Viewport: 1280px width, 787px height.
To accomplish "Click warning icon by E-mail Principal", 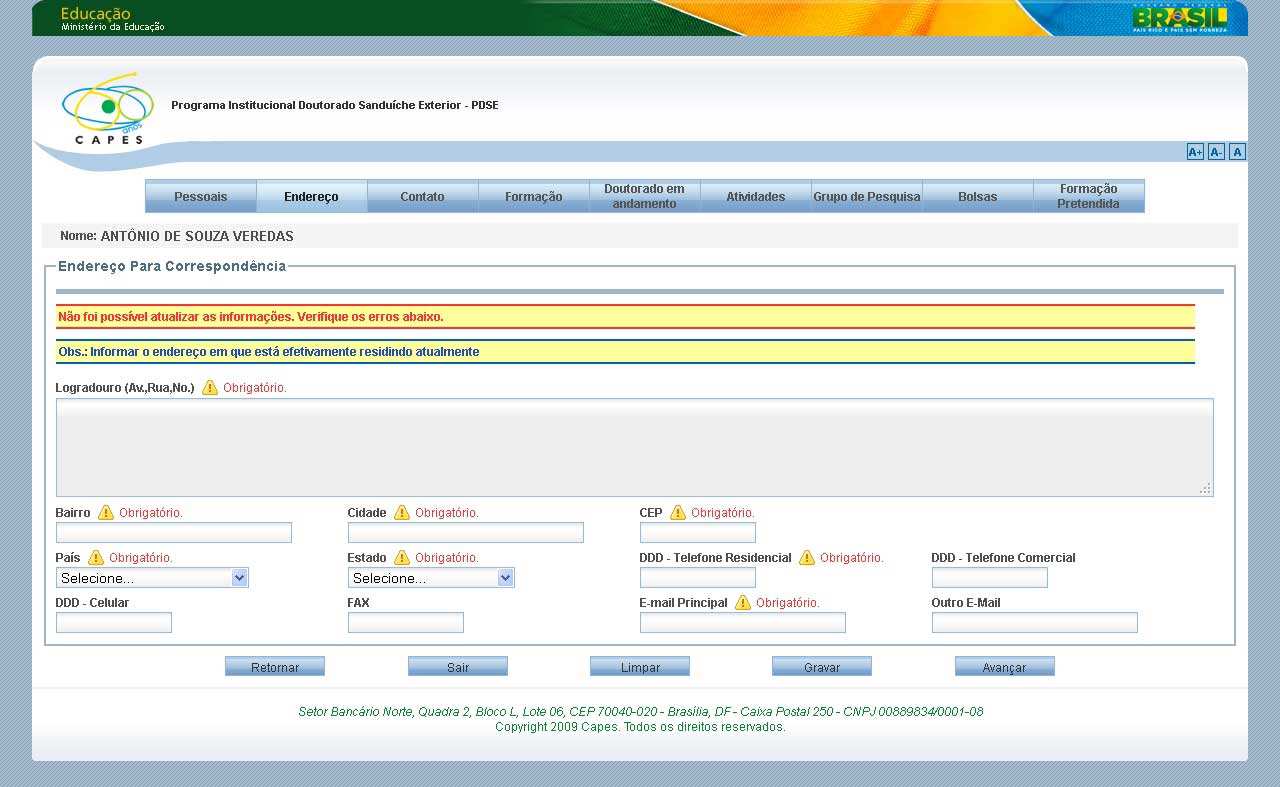I will pyautogui.click(x=743, y=602).
